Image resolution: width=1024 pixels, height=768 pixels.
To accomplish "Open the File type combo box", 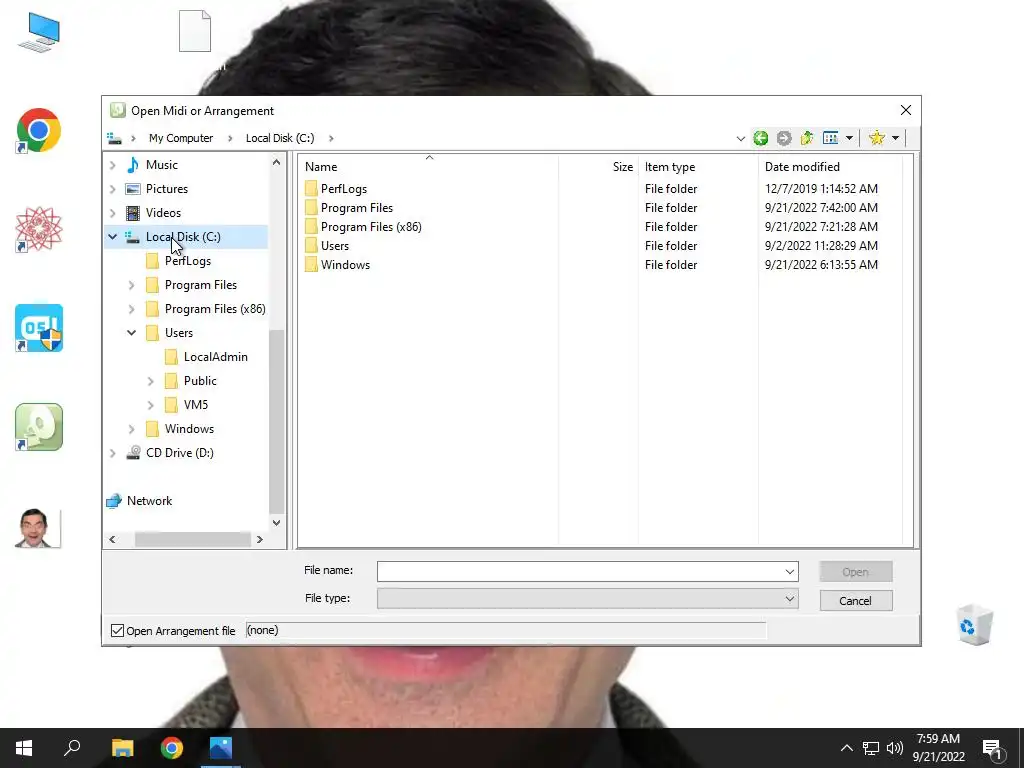I will coord(587,598).
